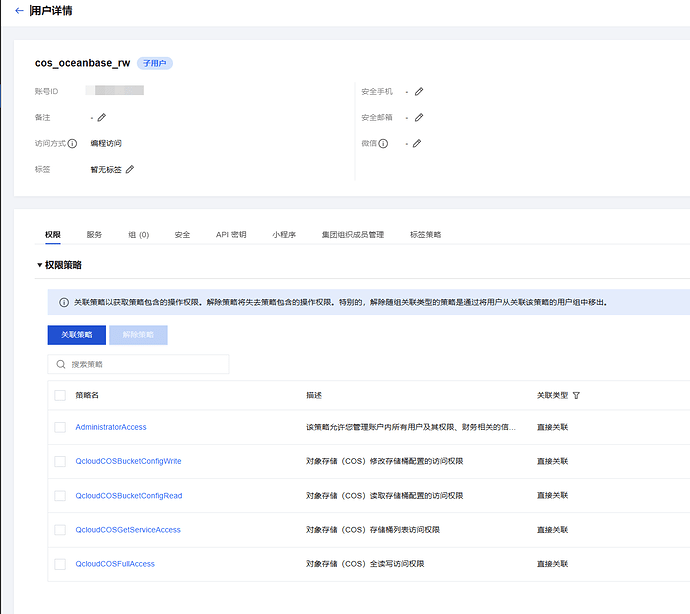Check the AdministratorAccess policy row checkbox
690x614 pixels.
pos(60,427)
